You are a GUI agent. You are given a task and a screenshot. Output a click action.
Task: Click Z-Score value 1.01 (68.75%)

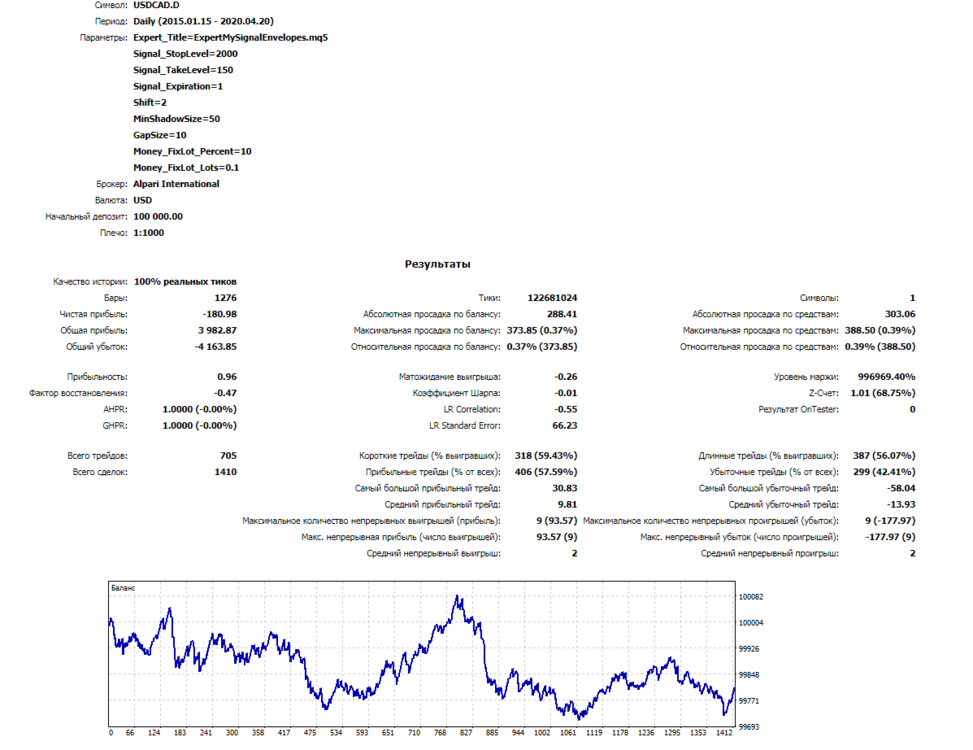882,393
